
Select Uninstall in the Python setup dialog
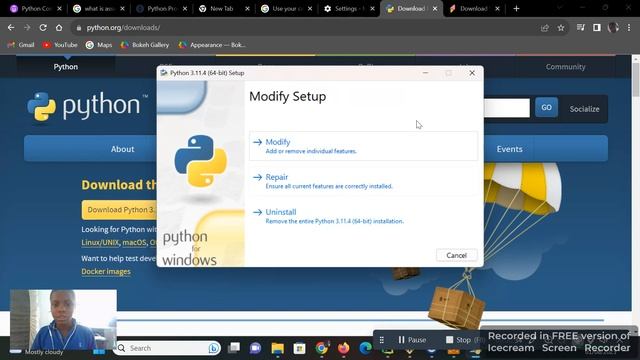click(x=363, y=216)
